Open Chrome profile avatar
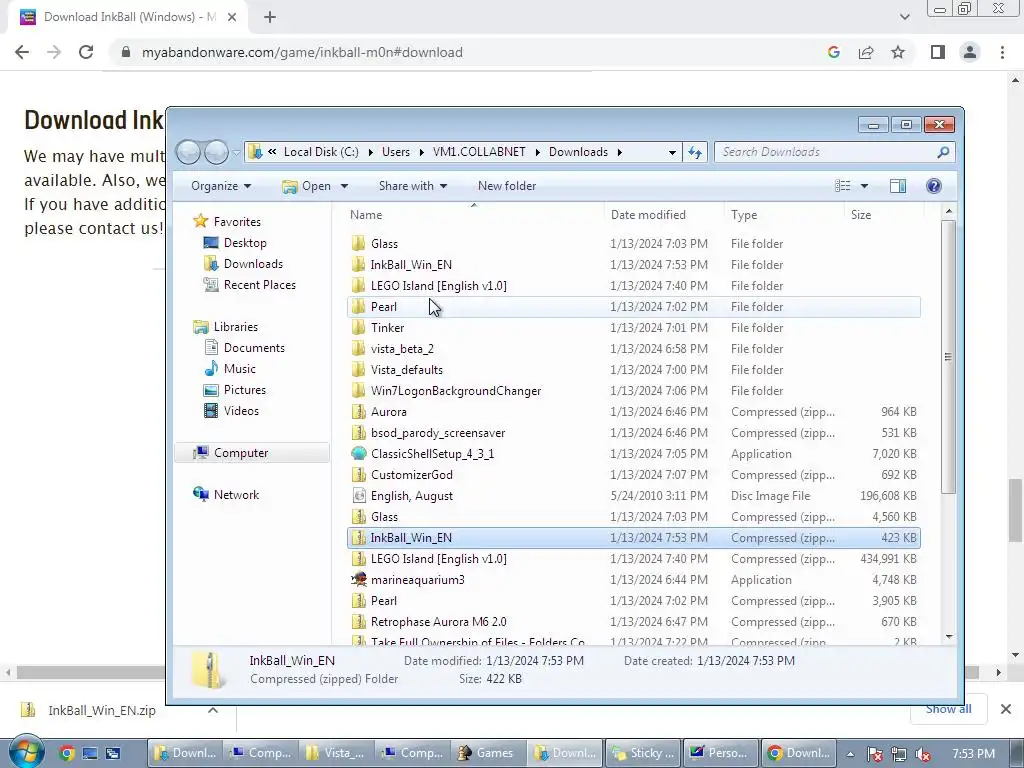 (970, 52)
